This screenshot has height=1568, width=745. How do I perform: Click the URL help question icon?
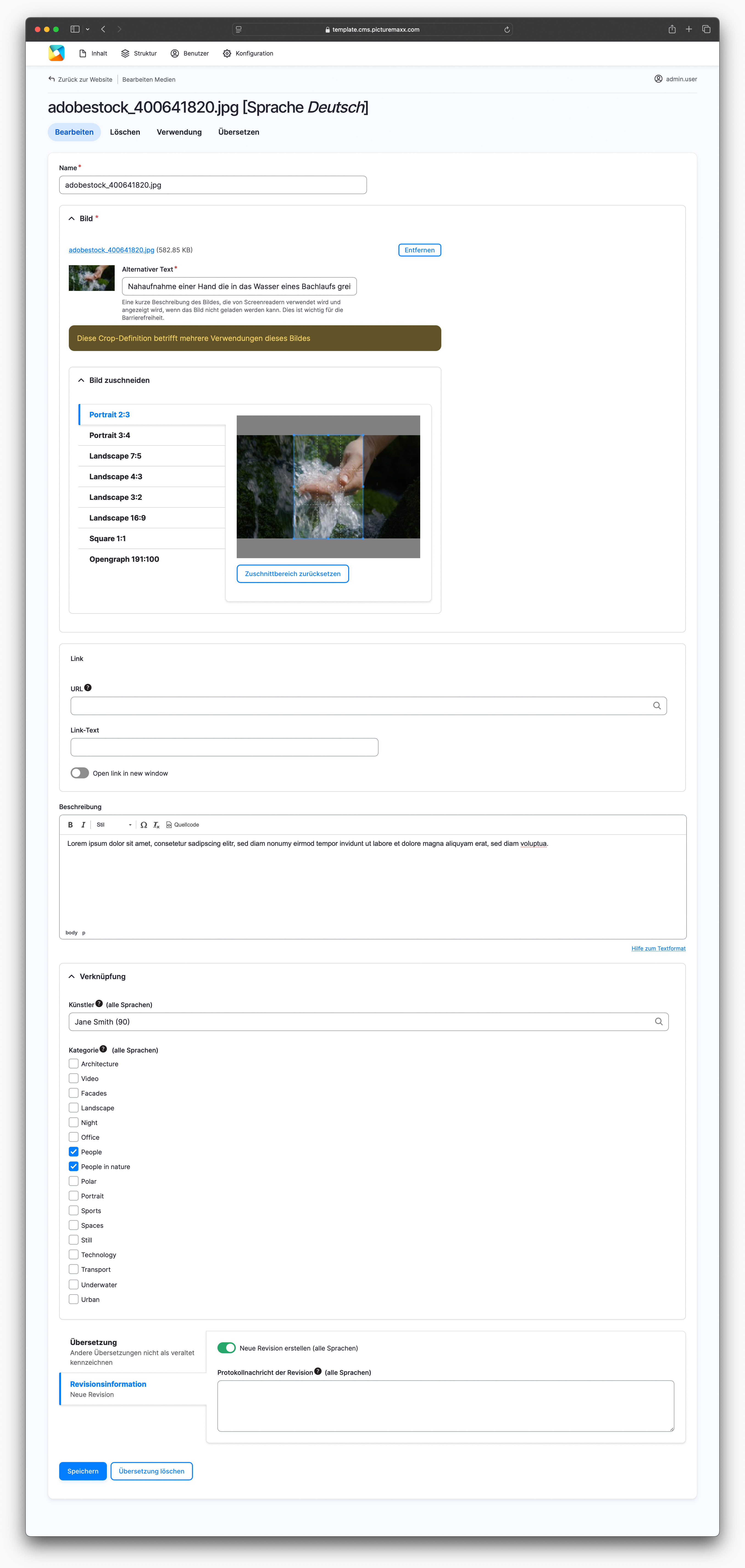(x=88, y=688)
